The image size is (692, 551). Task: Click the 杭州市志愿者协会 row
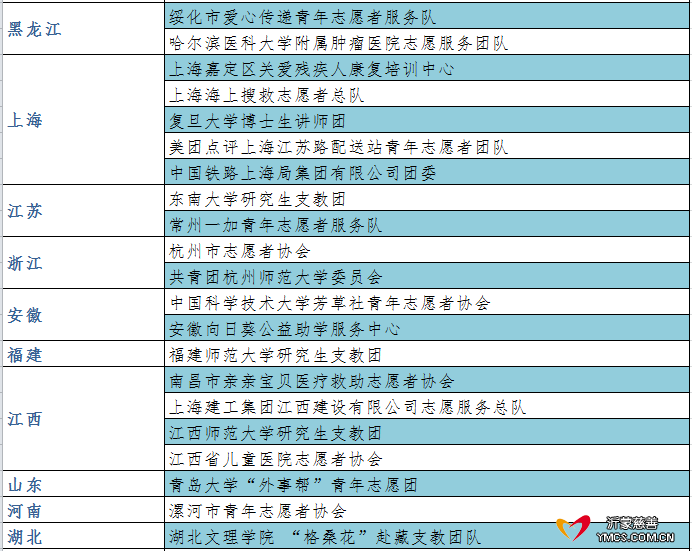click(427, 250)
